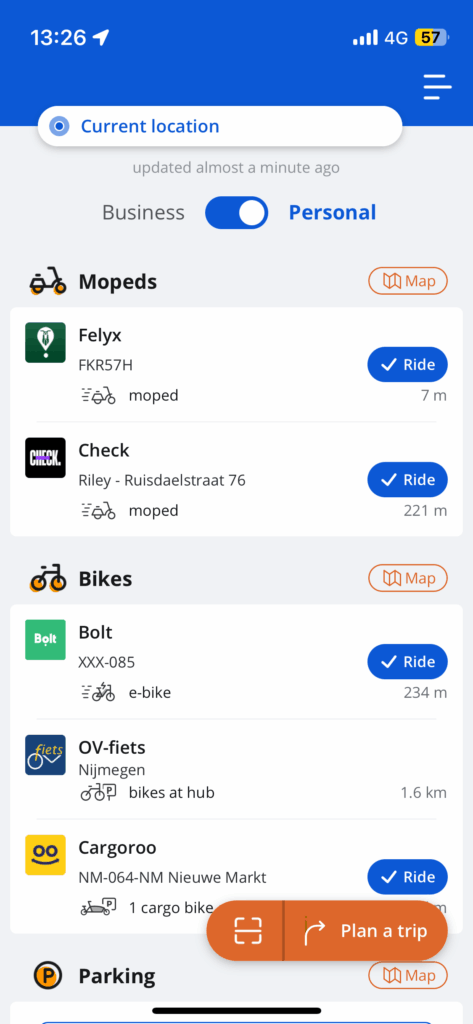
Task: Ride the Felyx moped FKR57H
Action: (x=408, y=364)
